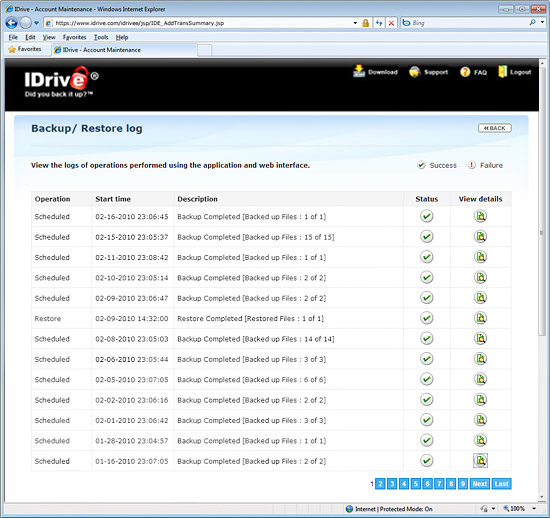
Task: Open details for 02-01-2010 23:06:42 backup
Action: 480,420
